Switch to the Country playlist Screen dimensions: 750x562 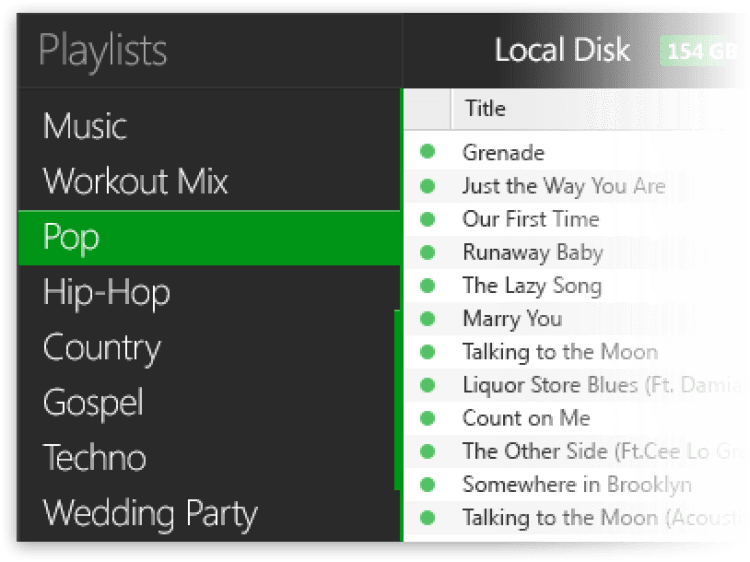(x=101, y=348)
